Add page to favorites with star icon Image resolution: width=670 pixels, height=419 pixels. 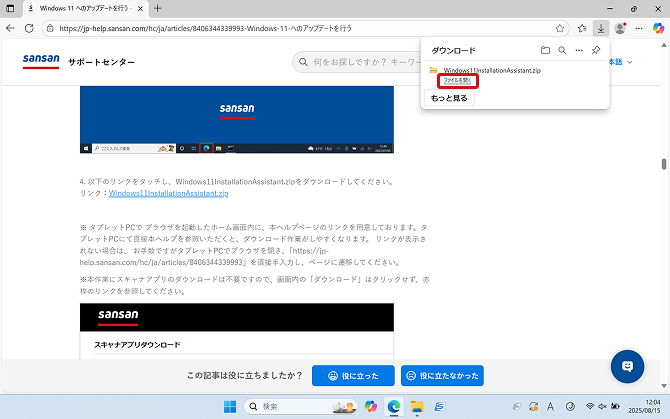[560, 28]
